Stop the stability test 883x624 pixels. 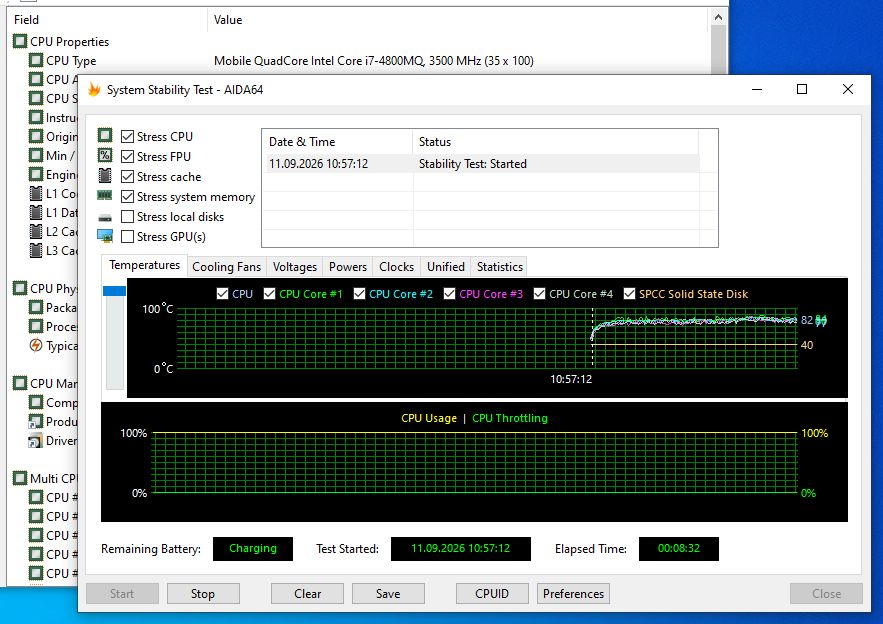coord(203,594)
